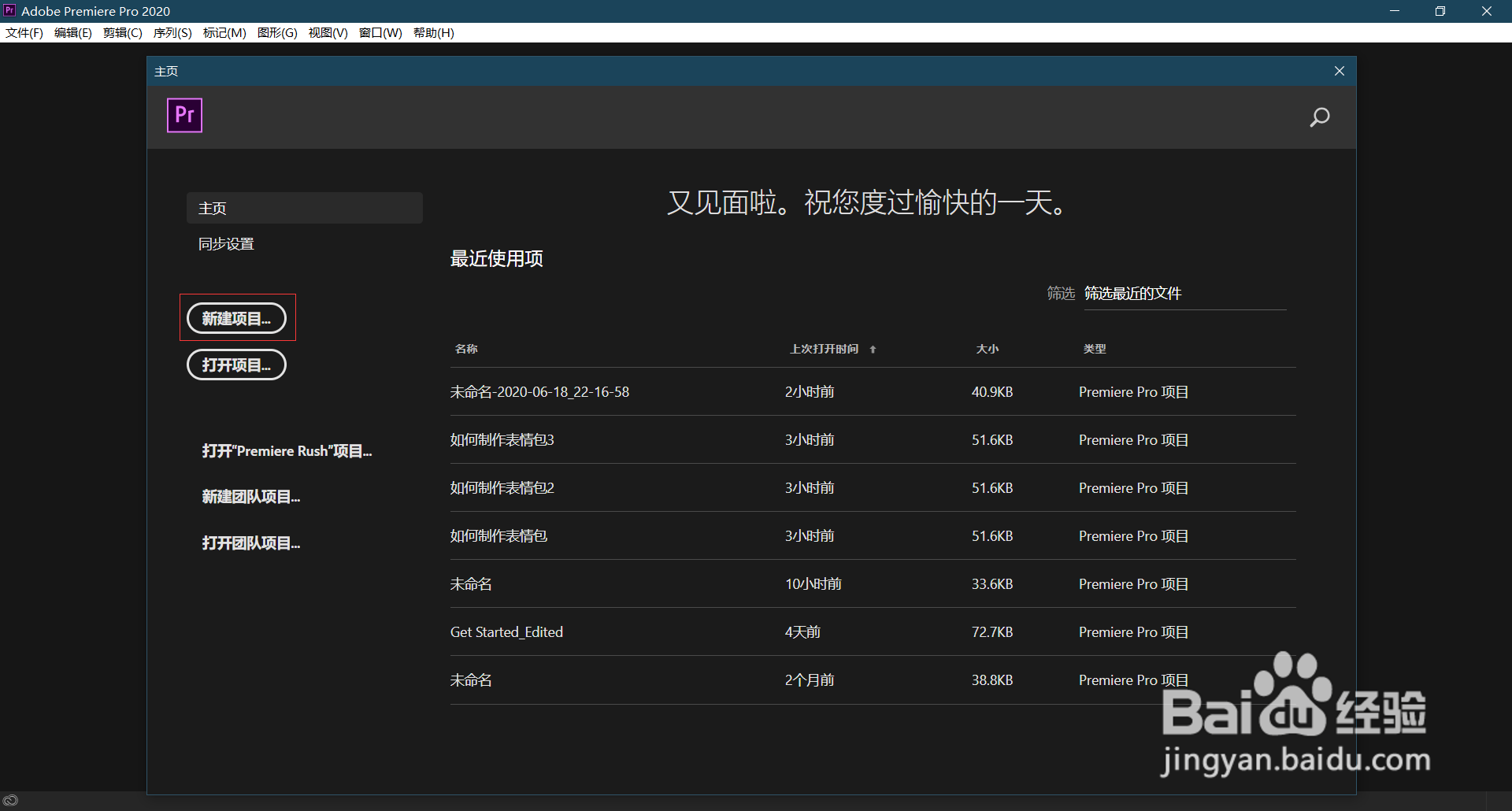
Task: Open the 编辑(E) menu
Action: [x=73, y=32]
